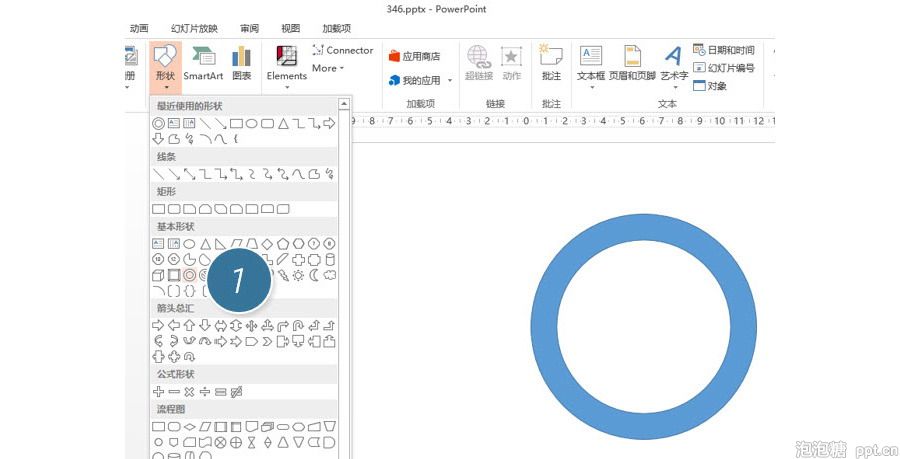The image size is (900, 459).
Task: Pick the left arrow in 箭头总汇
Action: (x=173, y=326)
